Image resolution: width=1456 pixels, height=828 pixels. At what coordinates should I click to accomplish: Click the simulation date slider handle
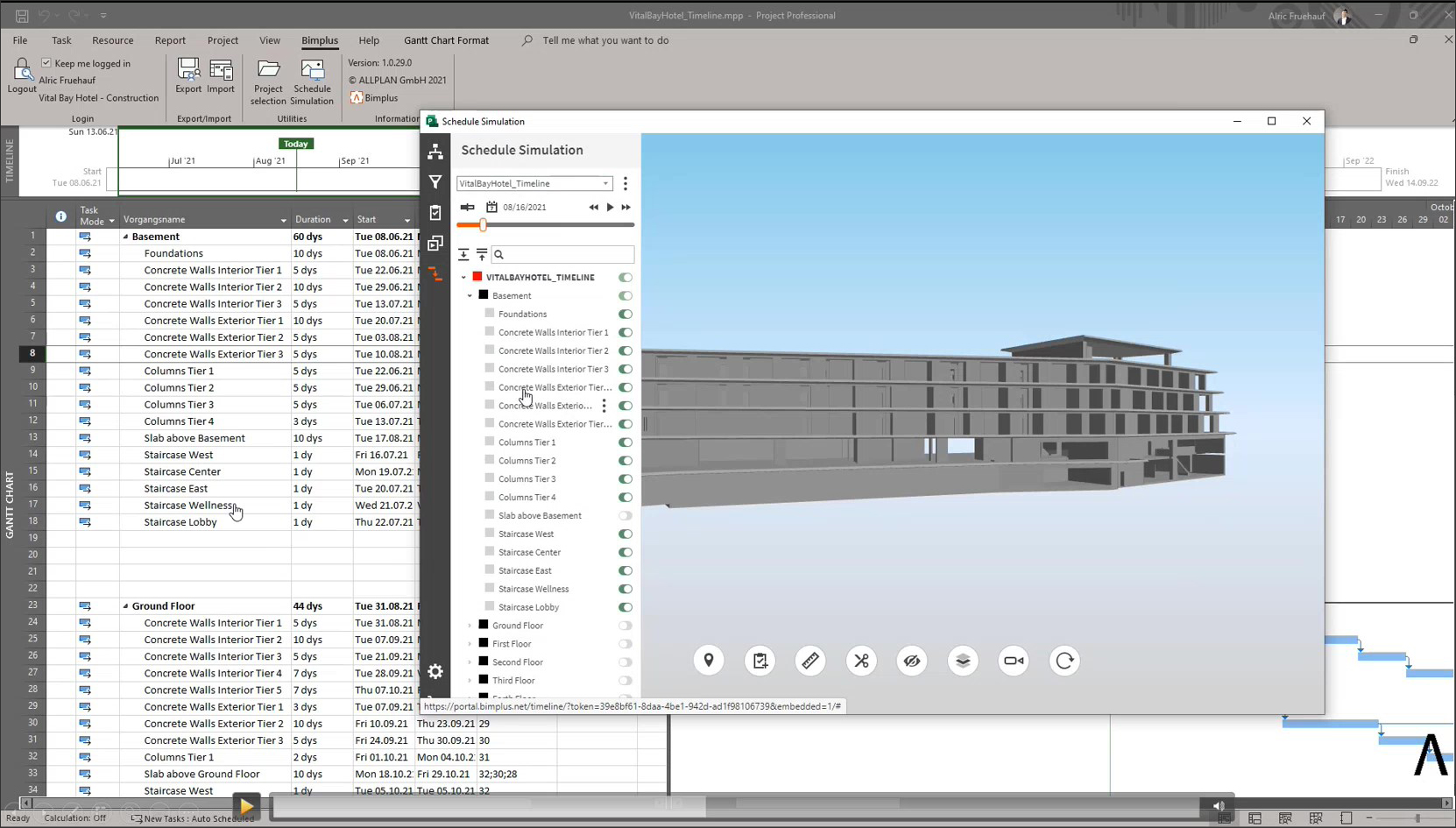(483, 225)
